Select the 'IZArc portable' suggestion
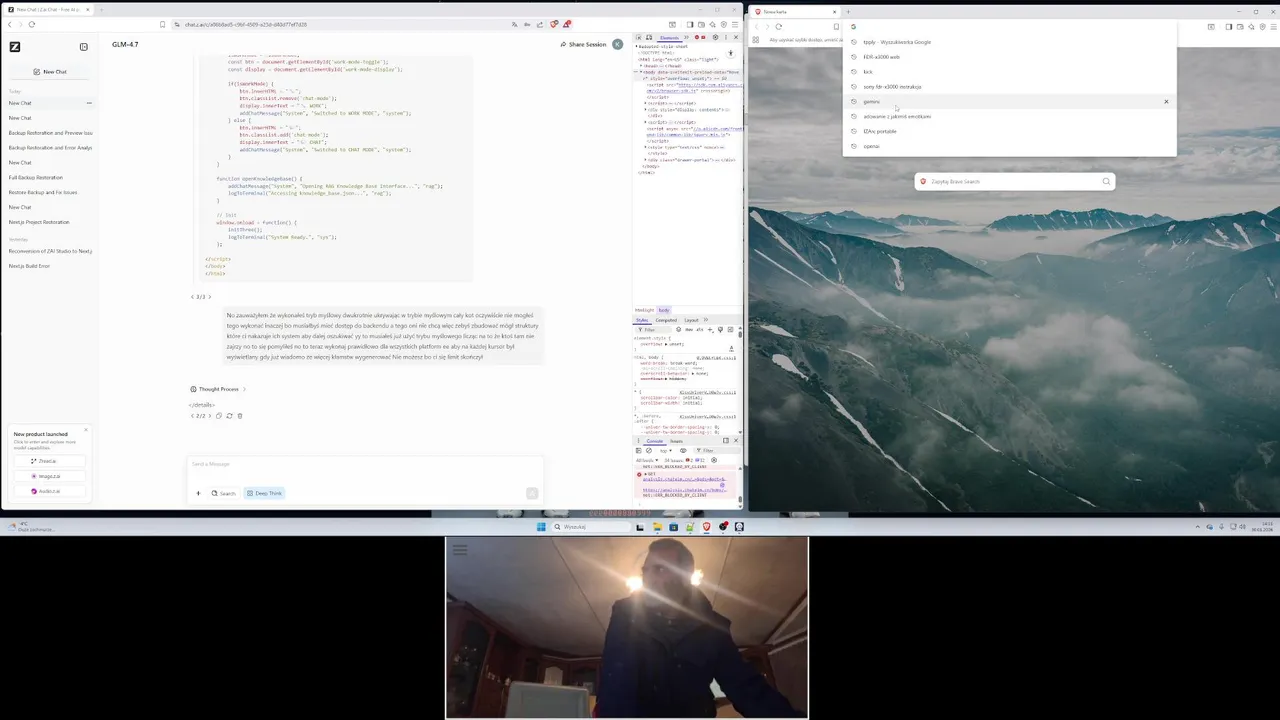The height and width of the screenshot is (720, 1280). pos(1009,131)
